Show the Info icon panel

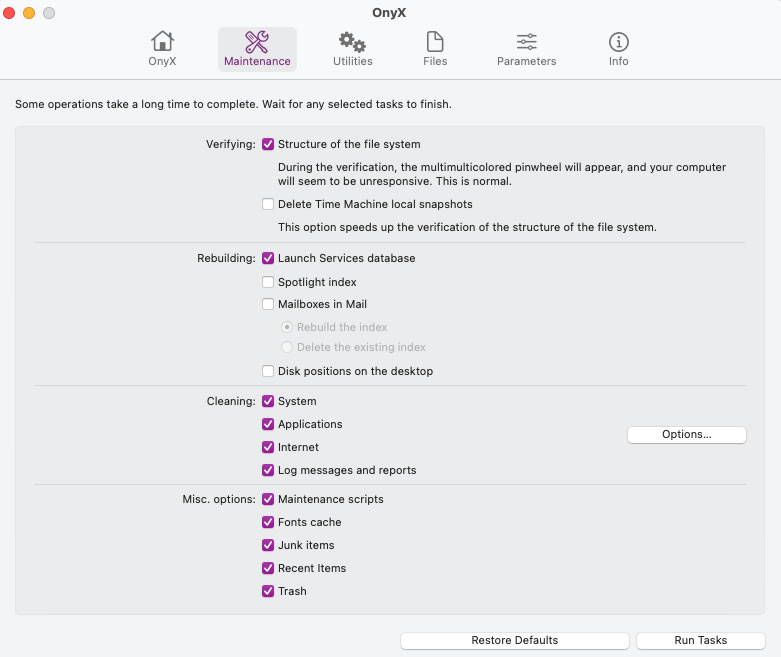click(x=619, y=42)
